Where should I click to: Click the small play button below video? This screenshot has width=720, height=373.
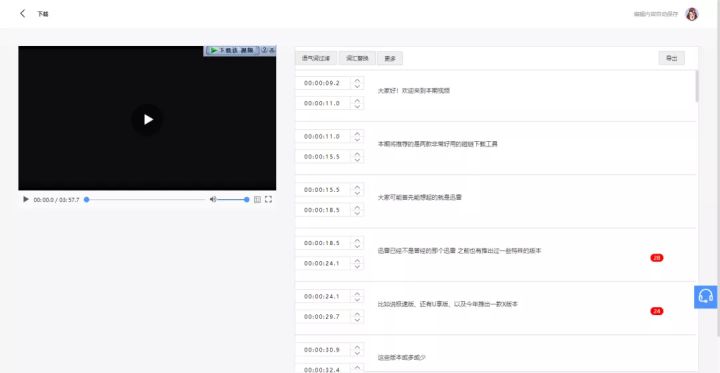coord(26,199)
